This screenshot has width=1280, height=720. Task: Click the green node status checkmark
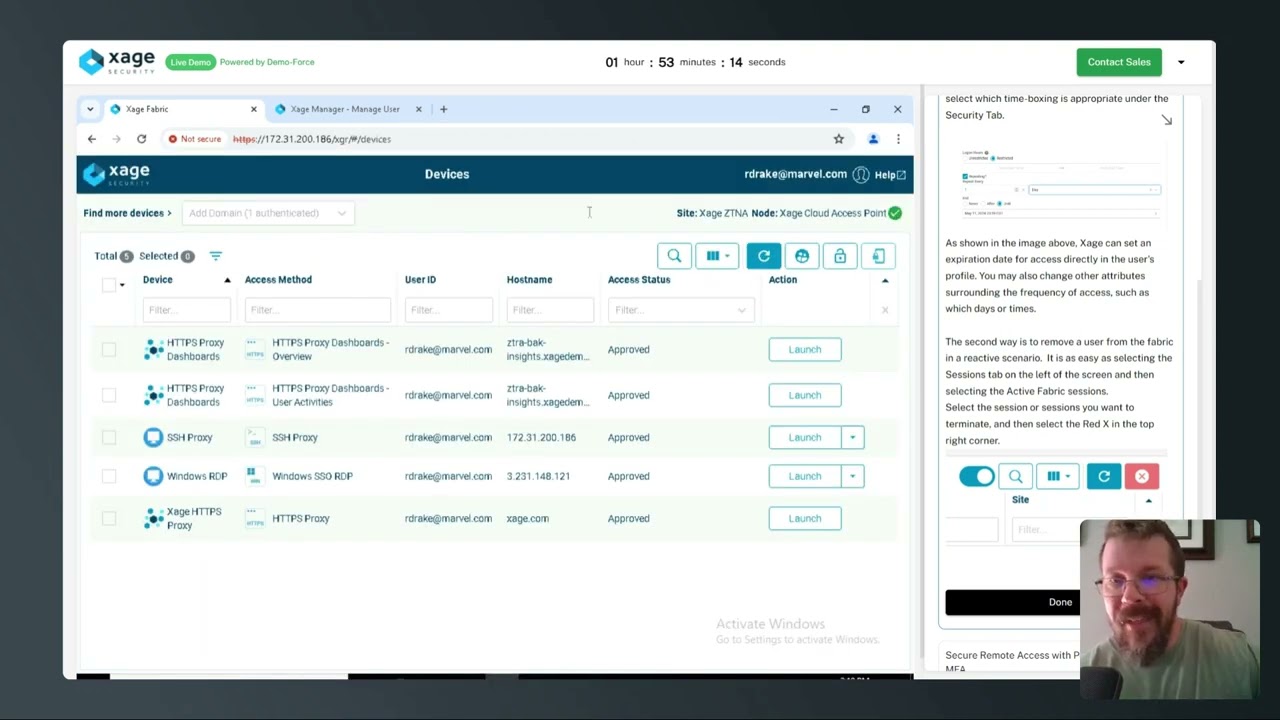(x=895, y=213)
